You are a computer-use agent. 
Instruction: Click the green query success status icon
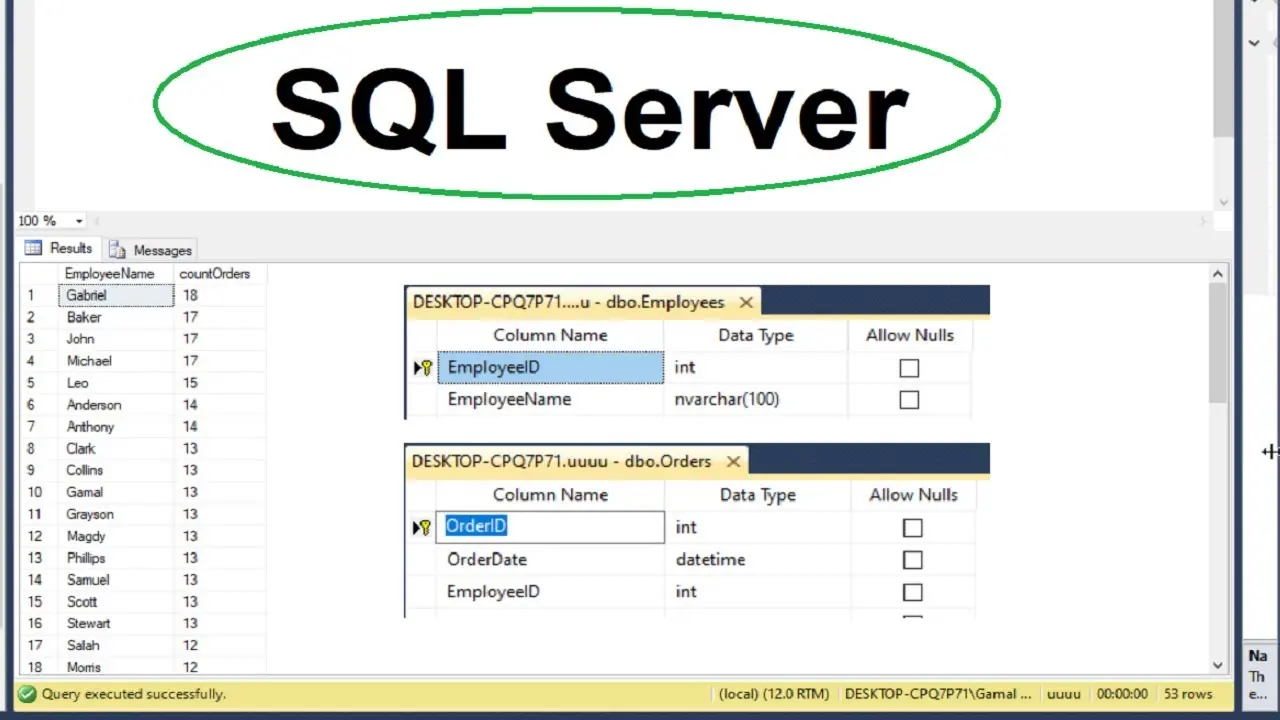[27, 693]
